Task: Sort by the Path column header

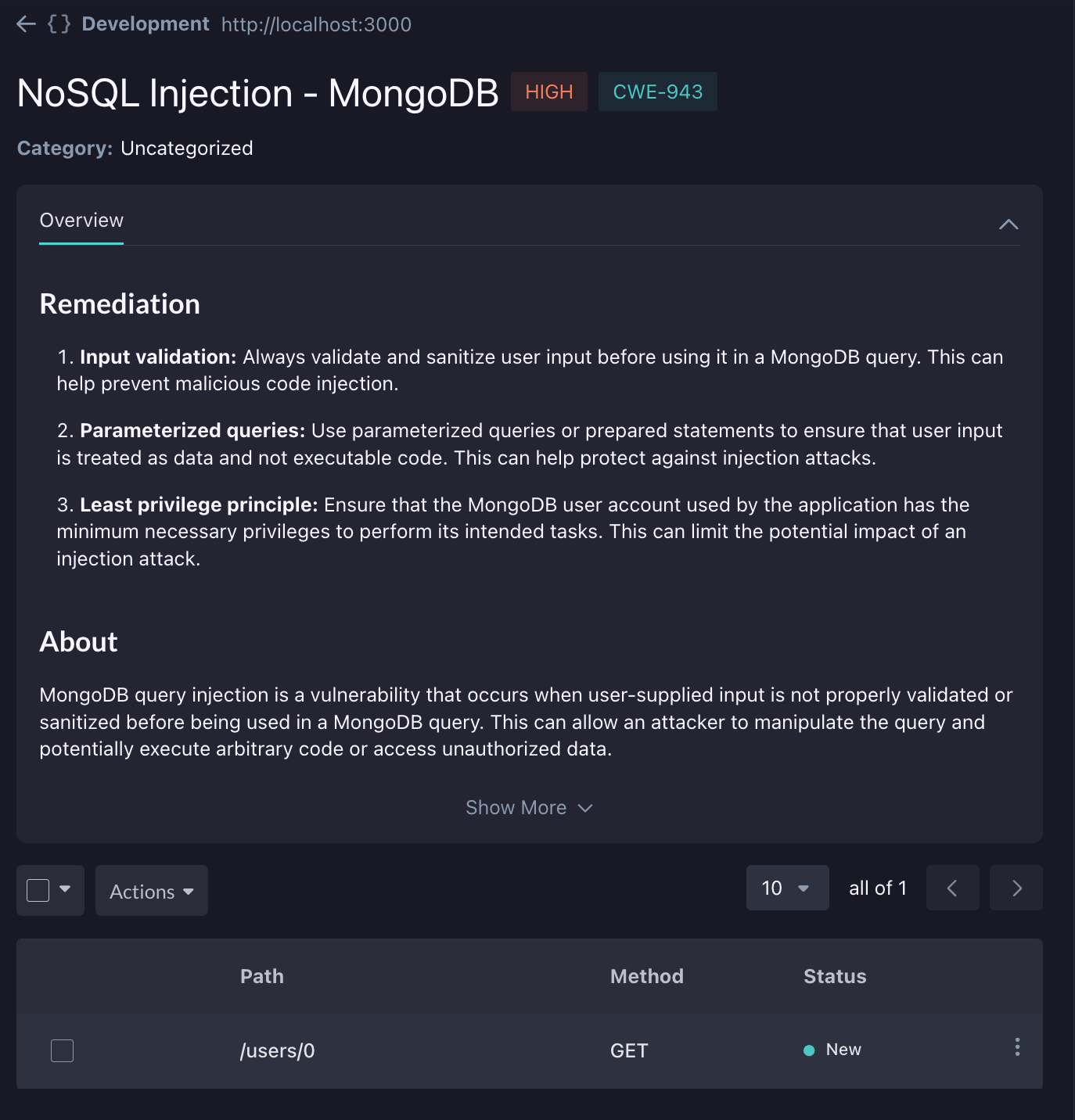Action: click(x=262, y=976)
